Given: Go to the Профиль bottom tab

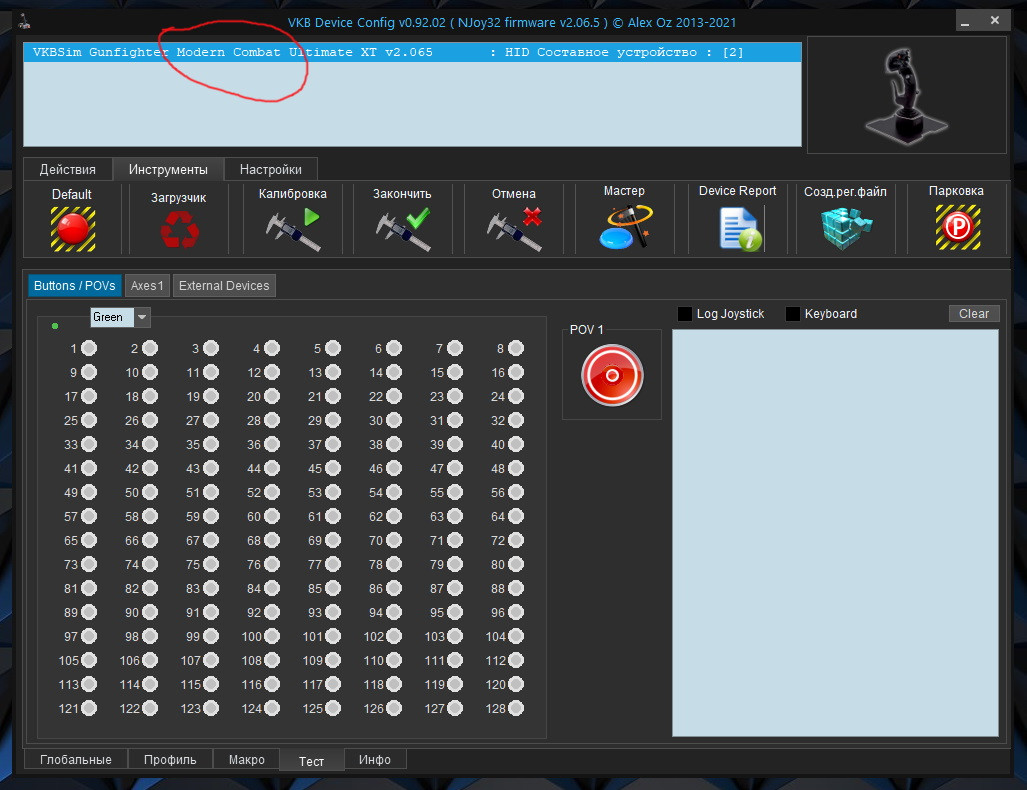Looking at the screenshot, I should (170, 760).
